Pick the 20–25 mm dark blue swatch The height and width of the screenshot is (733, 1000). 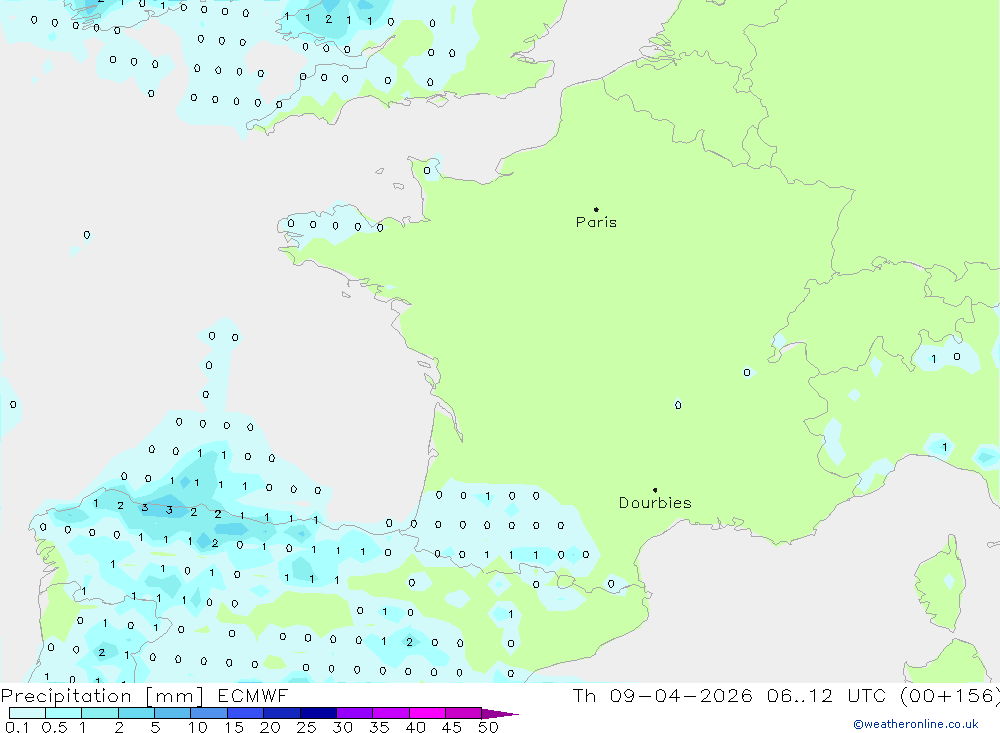(282, 713)
